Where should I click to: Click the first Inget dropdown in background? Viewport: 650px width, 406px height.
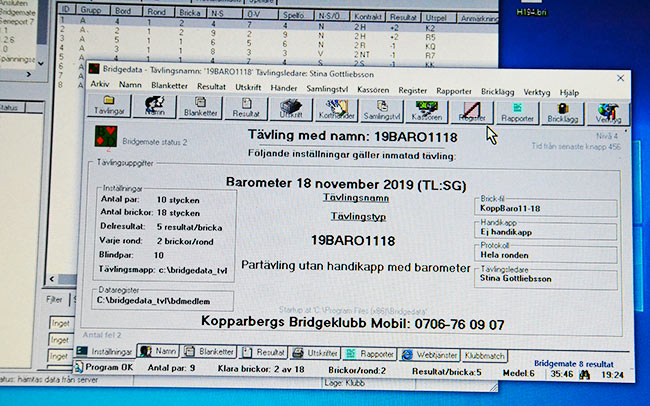tap(61, 323)
